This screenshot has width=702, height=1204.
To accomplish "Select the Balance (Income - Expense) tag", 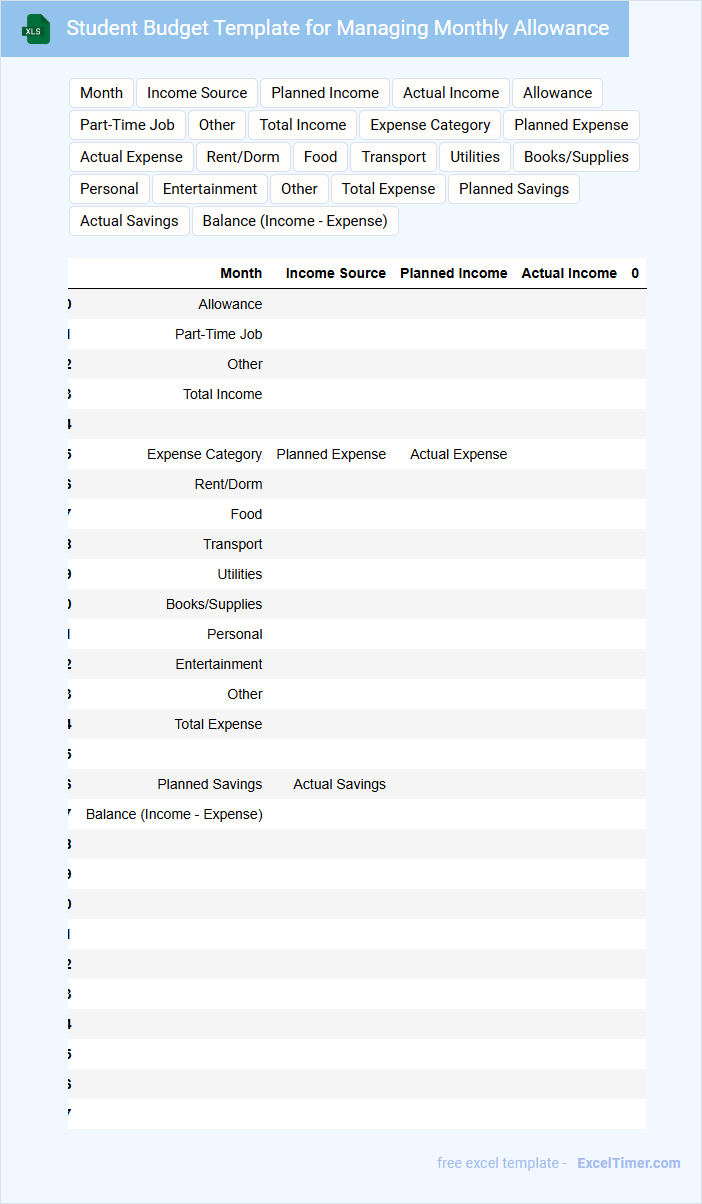I will click(x=295, y=221).
